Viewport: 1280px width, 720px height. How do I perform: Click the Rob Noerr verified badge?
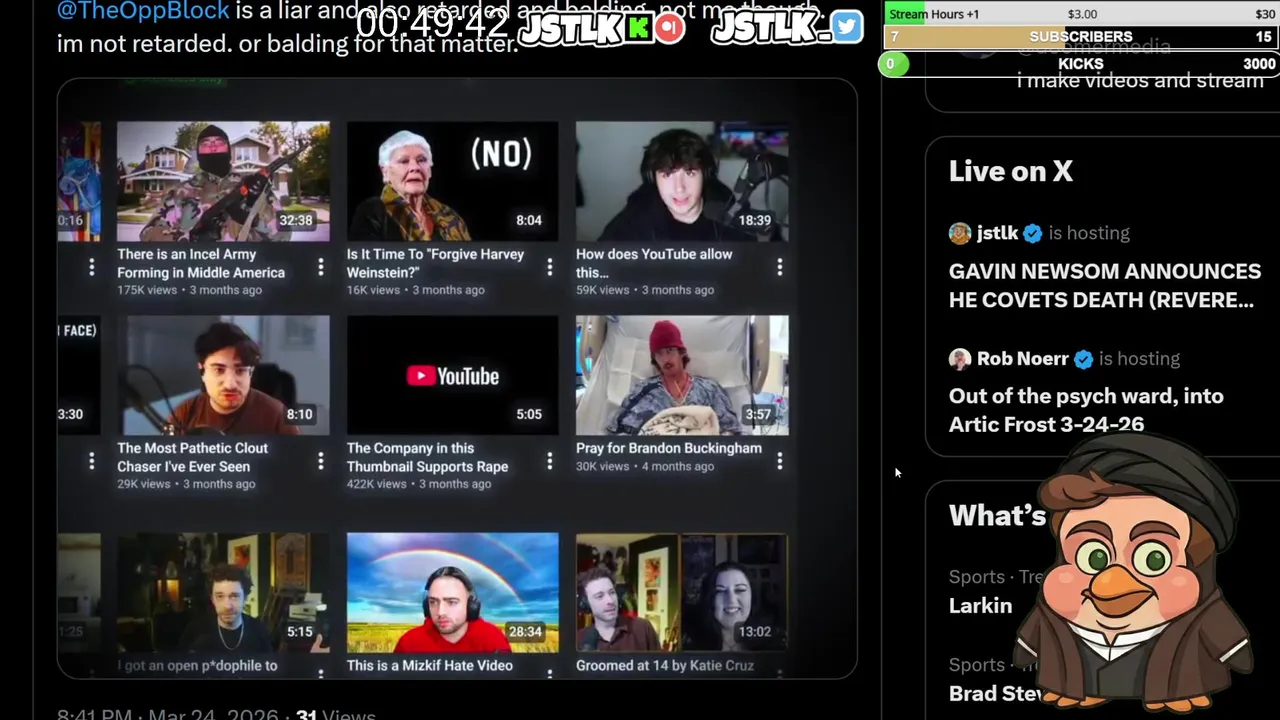tap(1084, 359)
